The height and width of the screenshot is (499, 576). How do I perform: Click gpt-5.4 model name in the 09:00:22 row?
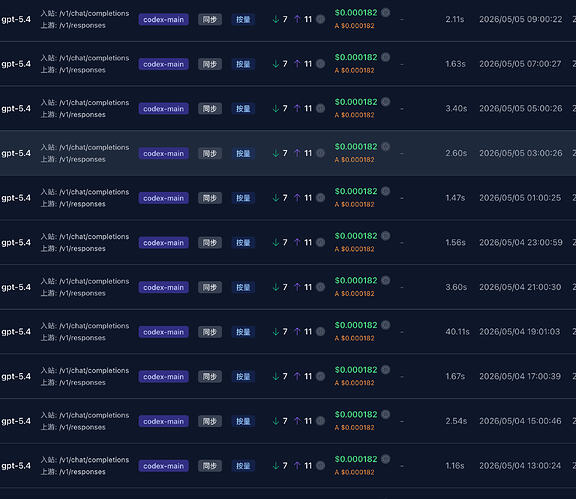click(x=16, y=20)
